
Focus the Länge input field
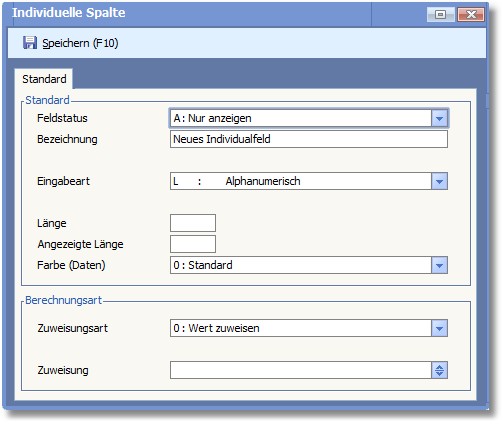pyautogui.click(x=193, y=223)
